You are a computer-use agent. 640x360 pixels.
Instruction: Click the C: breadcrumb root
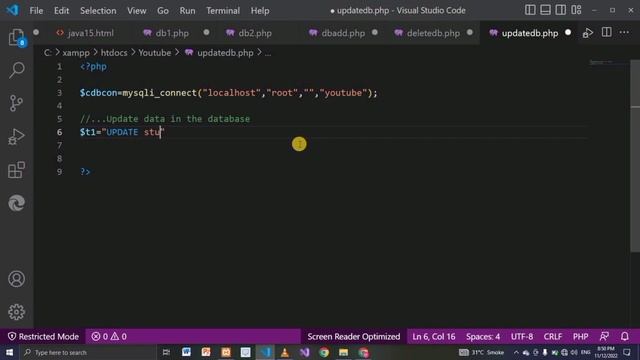[x=48, y=53]
